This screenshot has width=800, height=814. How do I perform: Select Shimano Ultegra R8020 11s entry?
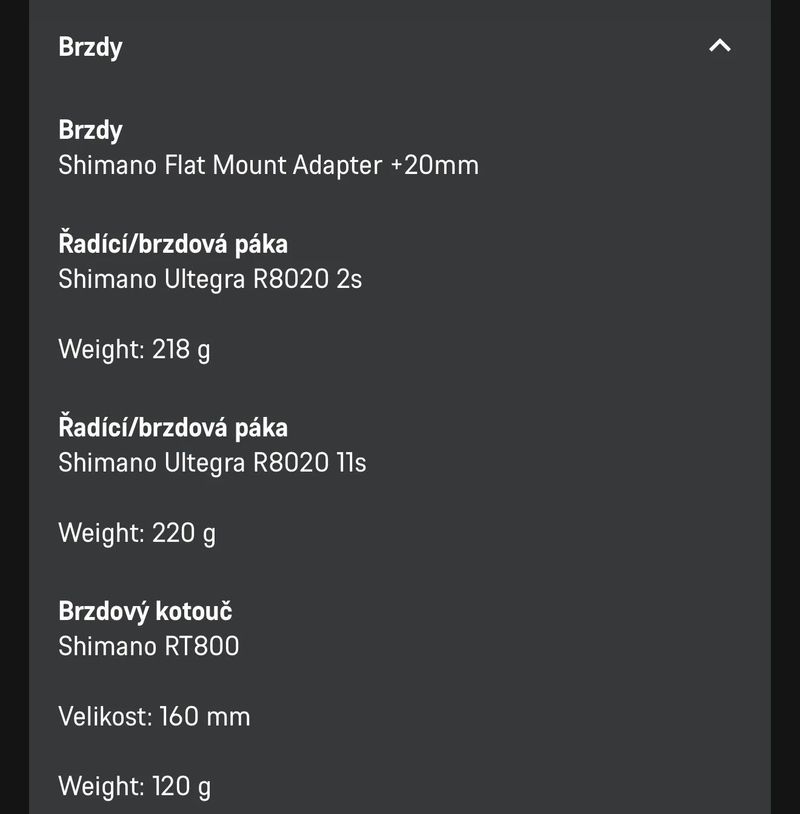pyautogui.click(x=212, y=463)
